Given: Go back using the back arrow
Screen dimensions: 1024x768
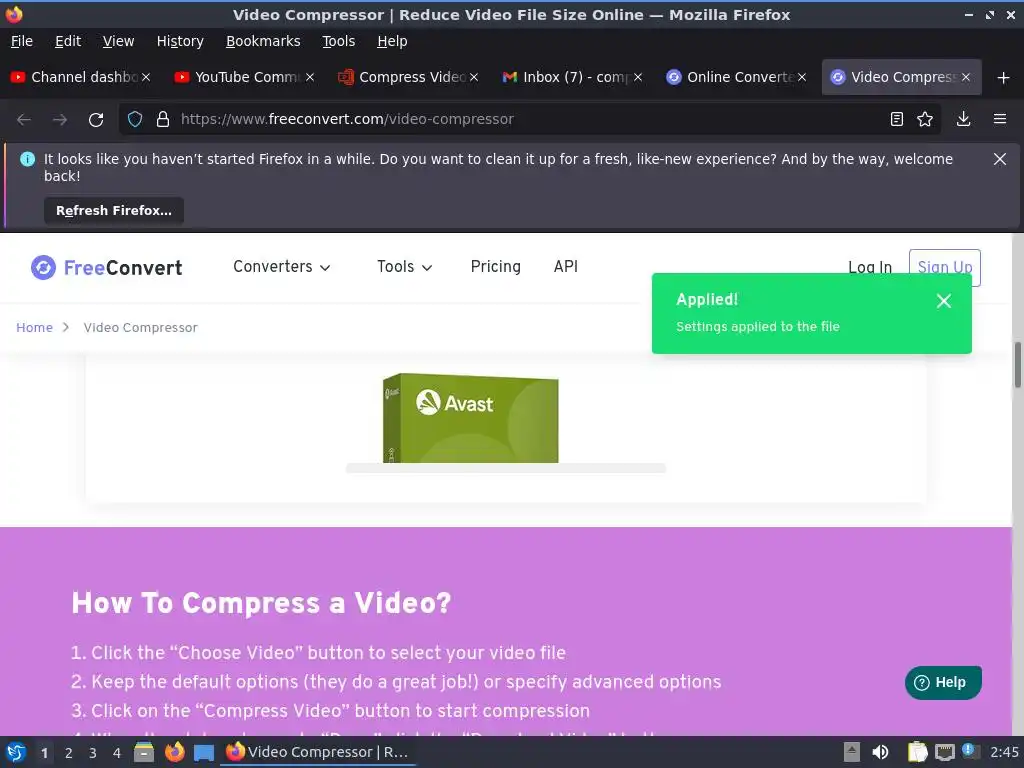Looking at the screenshot, I should pyautogui.click(x=24, y=120).
